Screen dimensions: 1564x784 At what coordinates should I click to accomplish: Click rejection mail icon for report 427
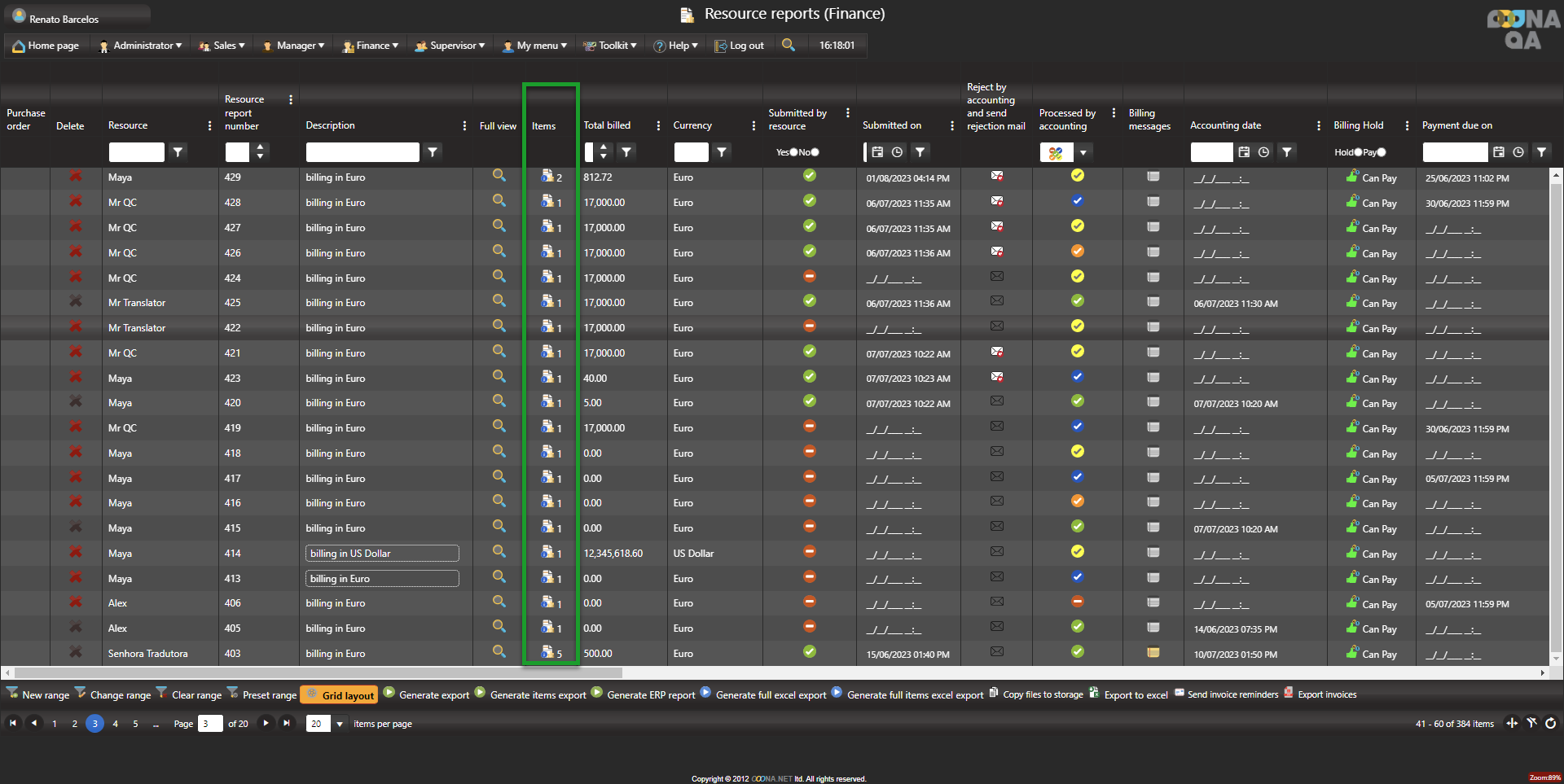pyautogui.click(x=996, y=226)
